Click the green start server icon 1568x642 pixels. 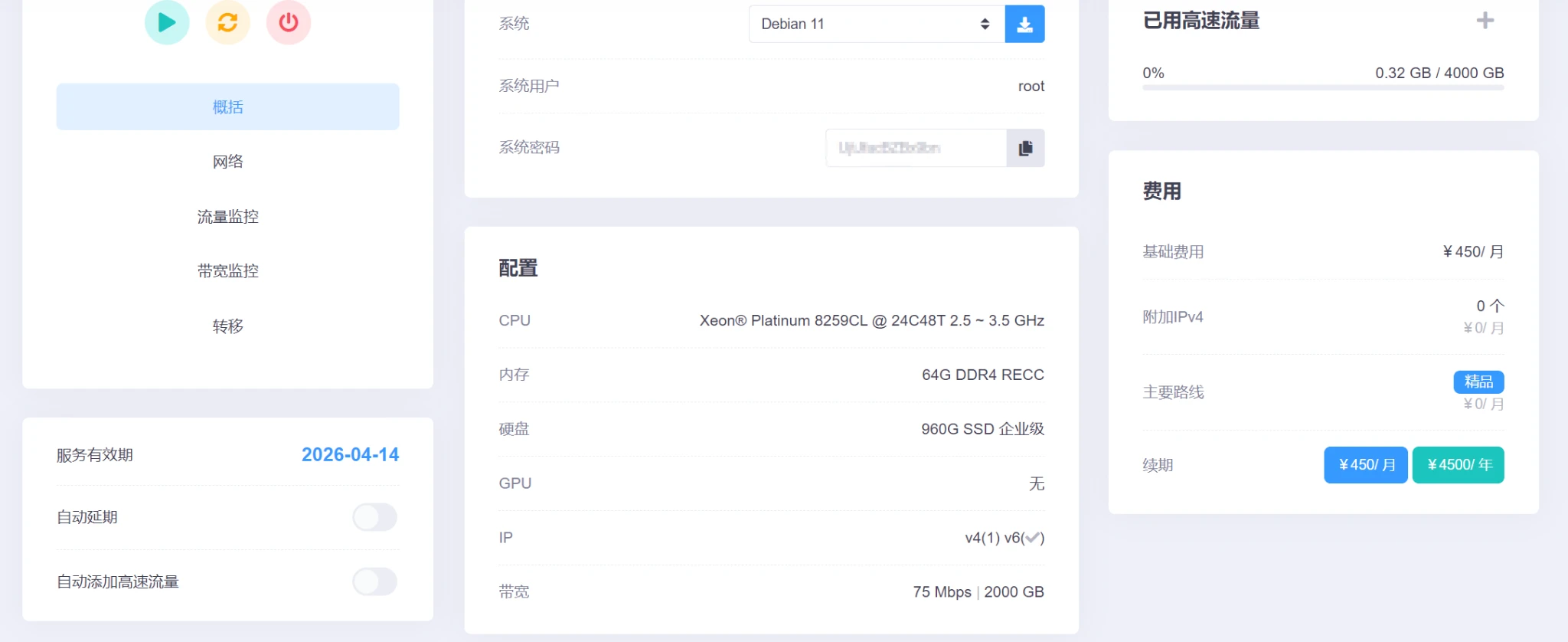click(167, 22)
